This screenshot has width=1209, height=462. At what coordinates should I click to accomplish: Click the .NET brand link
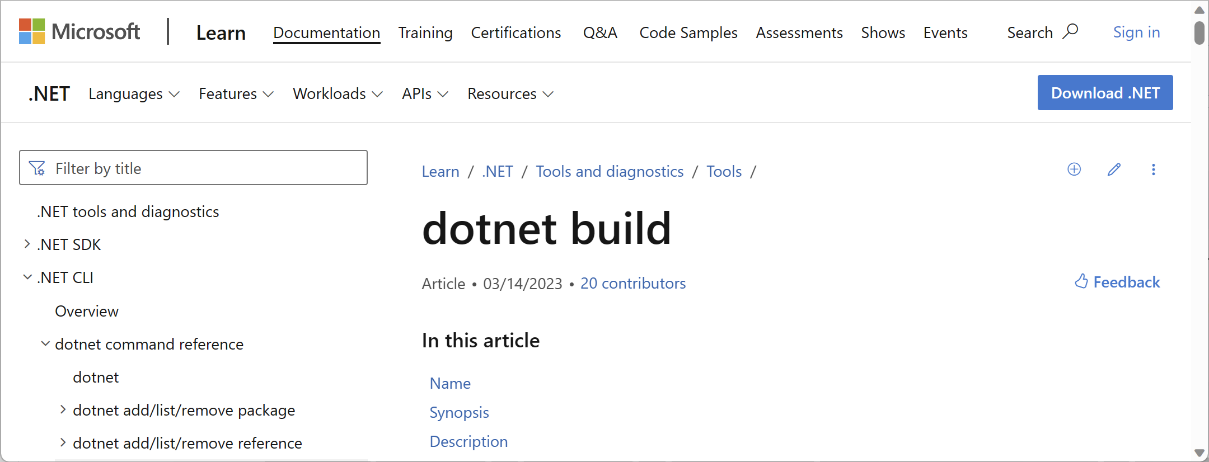click(49, 93)
